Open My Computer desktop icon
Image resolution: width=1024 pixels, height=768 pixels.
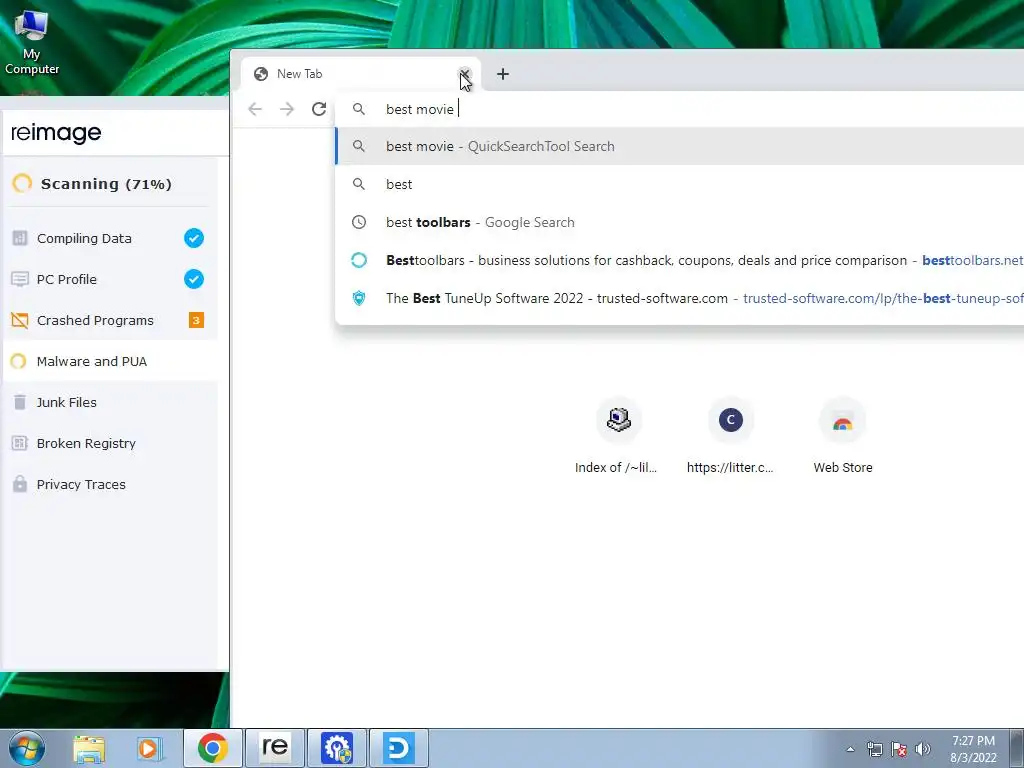pyautogui.click(x=31, y=43)
